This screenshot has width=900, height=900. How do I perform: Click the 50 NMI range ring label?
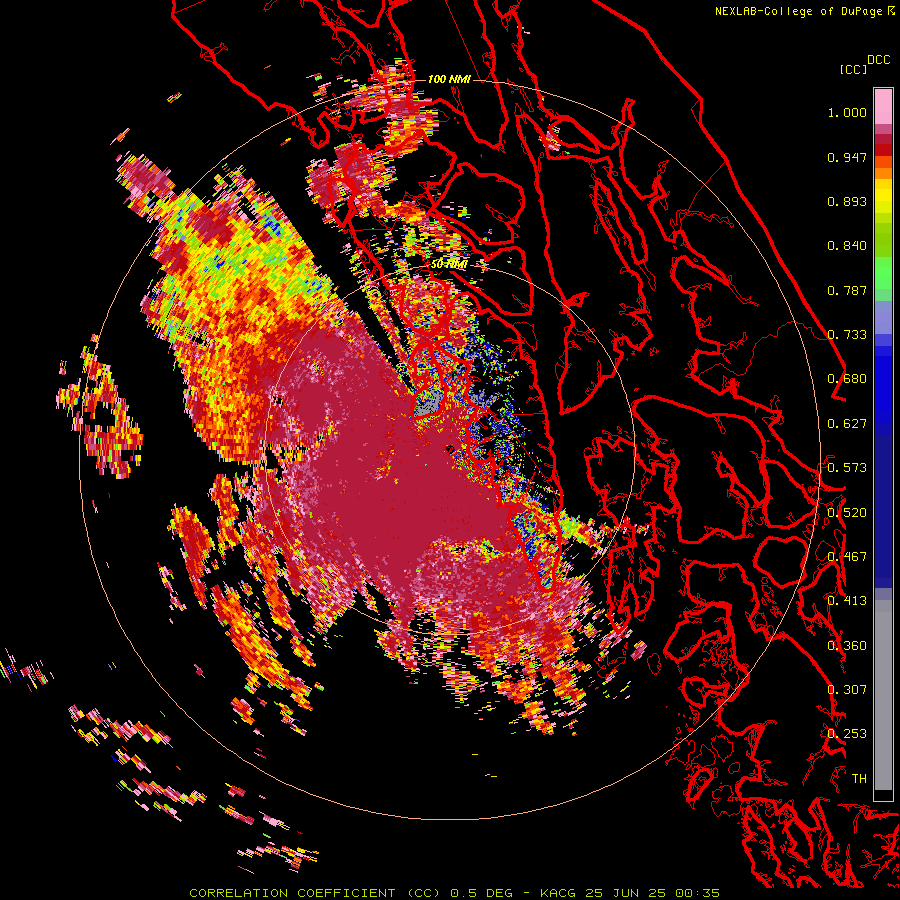(x=449, y=265)
